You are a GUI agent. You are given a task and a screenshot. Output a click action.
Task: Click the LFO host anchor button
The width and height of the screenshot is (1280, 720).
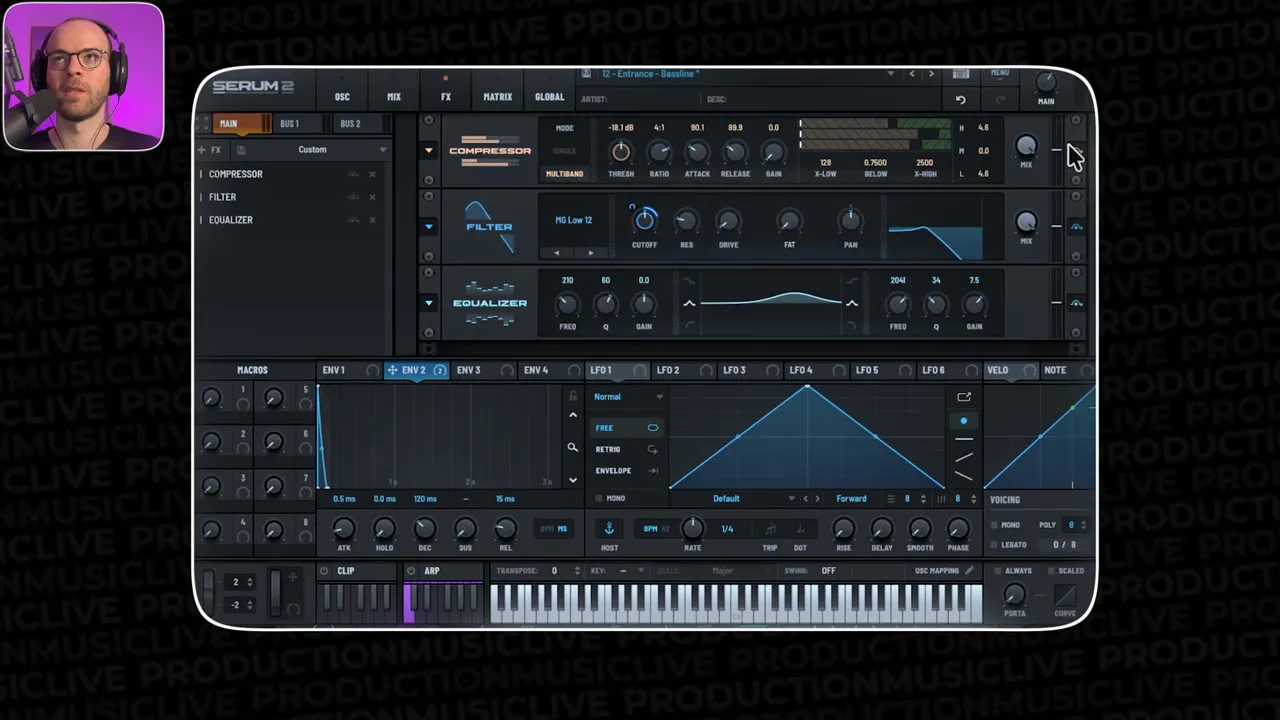point(608,528)
